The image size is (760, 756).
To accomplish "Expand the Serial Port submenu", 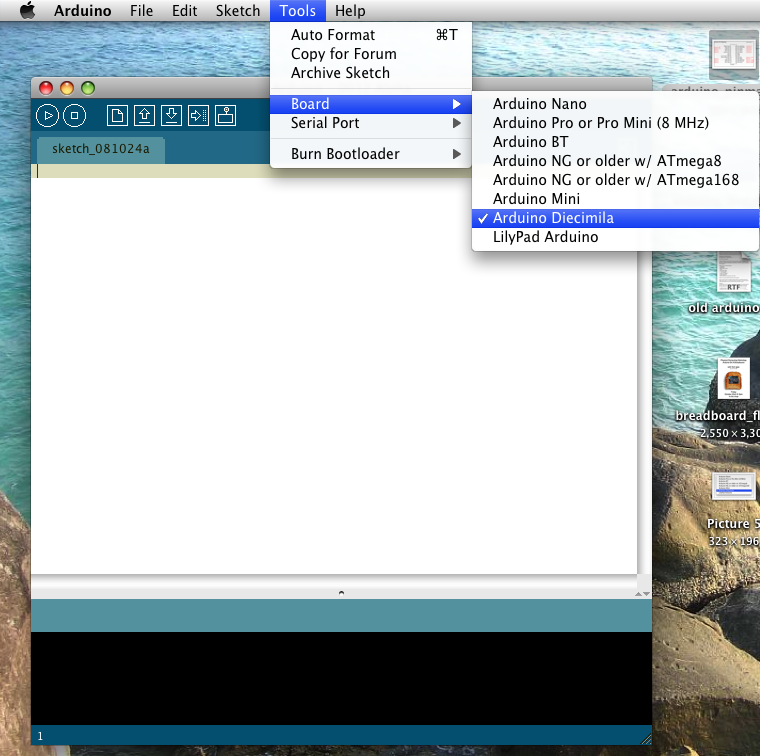I will coord(371,123).
